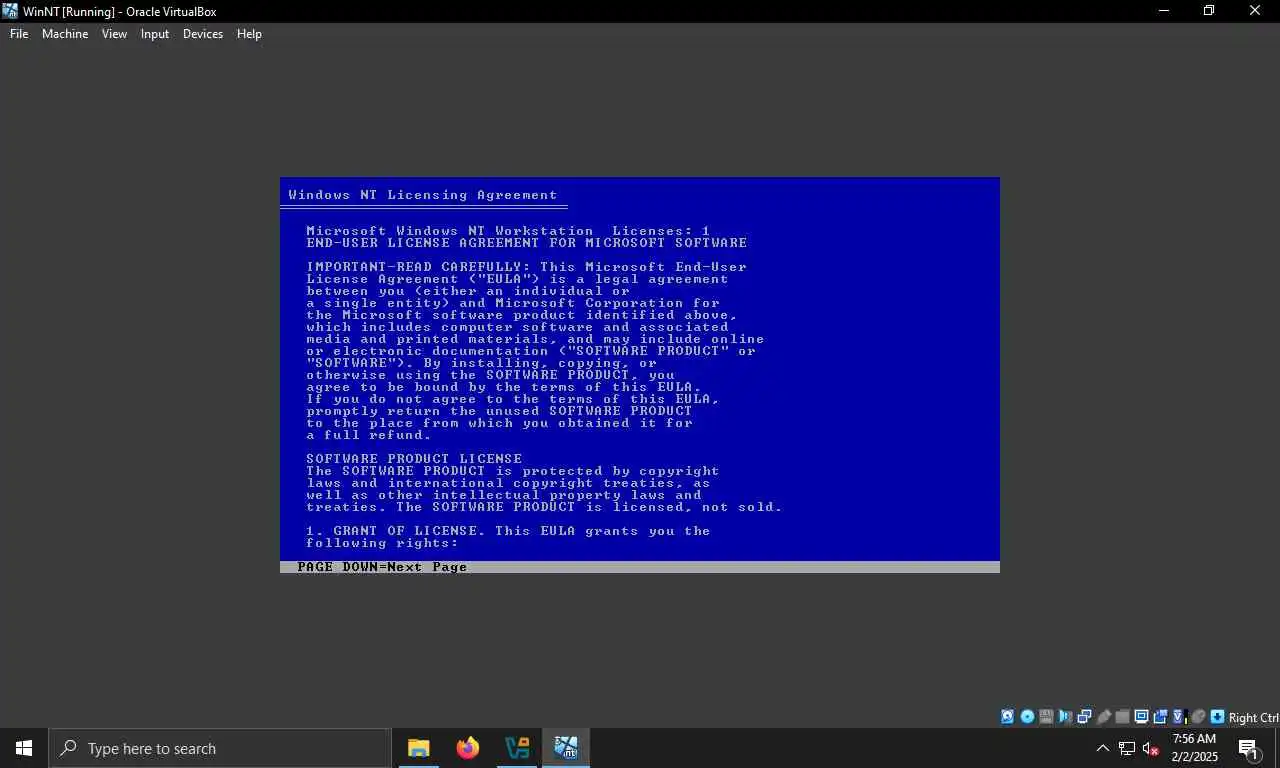Click the 'IMPORTANT-READ CAREFULLY' line
1280x768 pixels.
click(526, 267)
